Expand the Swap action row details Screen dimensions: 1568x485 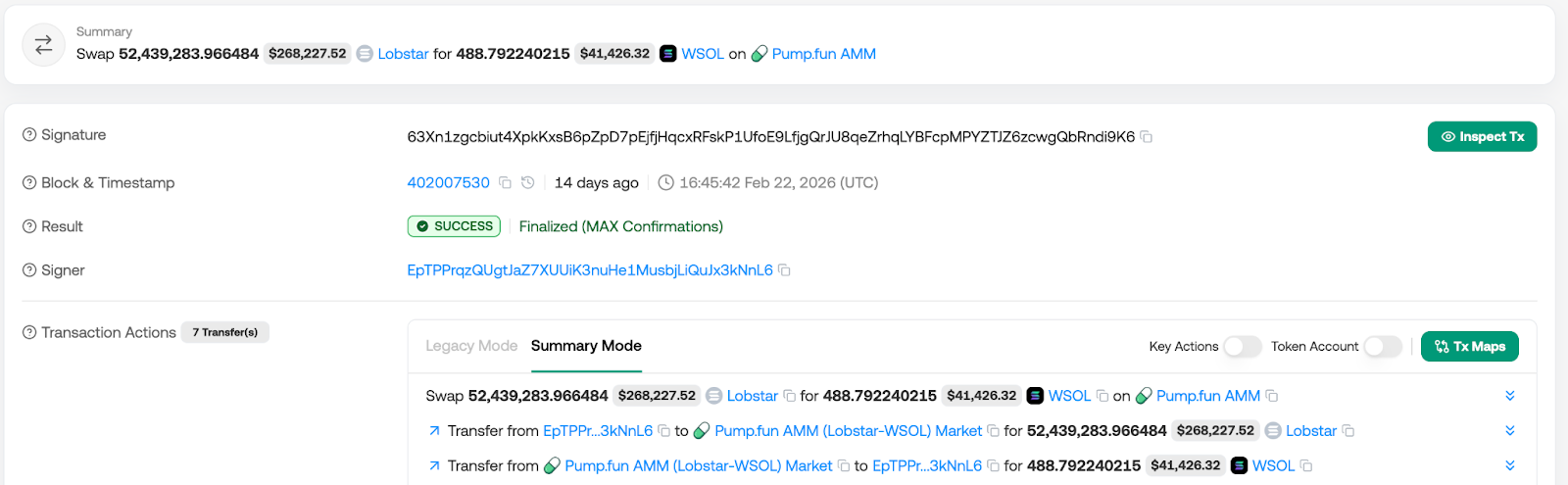[x=1509, y=396]
